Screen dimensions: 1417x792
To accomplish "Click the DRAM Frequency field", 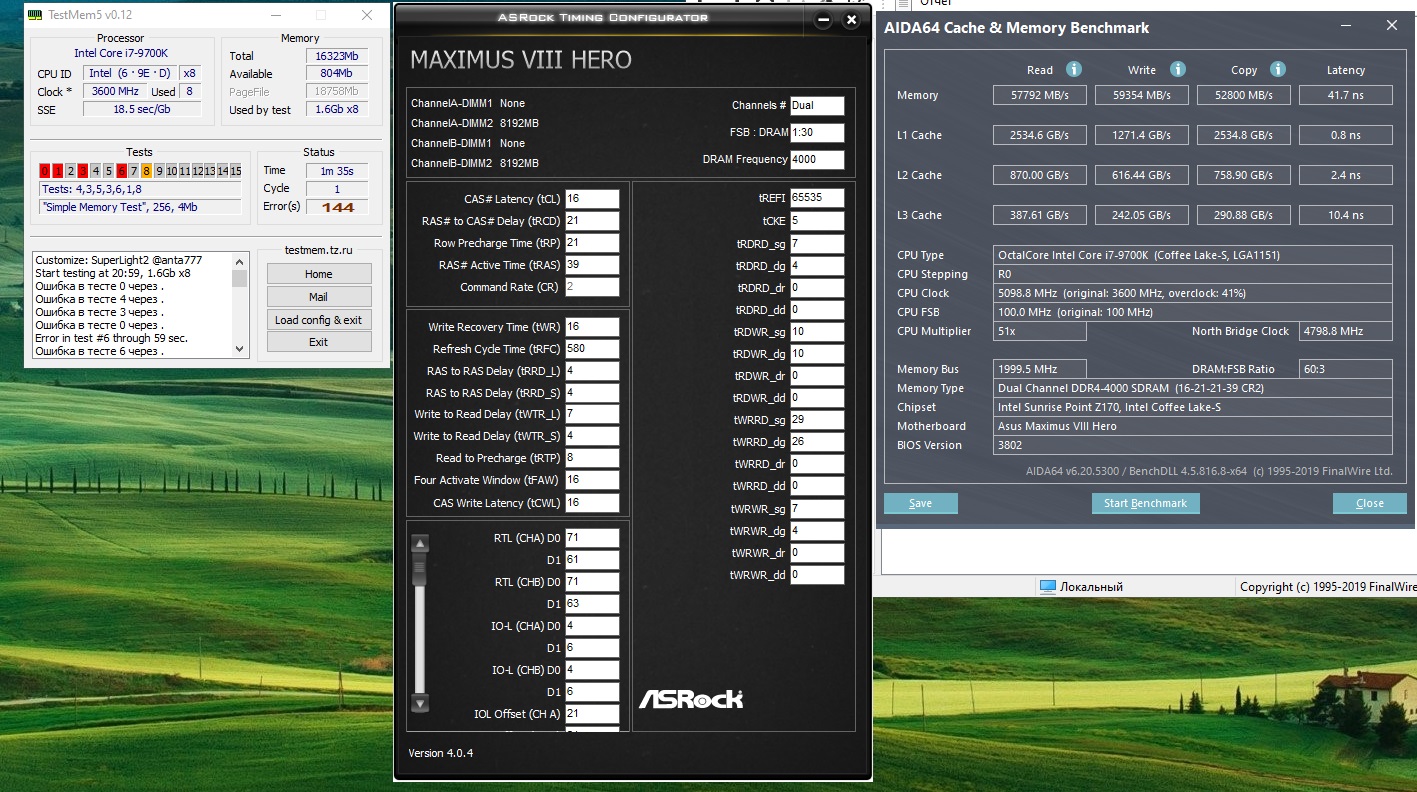I will tap(817, 160).
